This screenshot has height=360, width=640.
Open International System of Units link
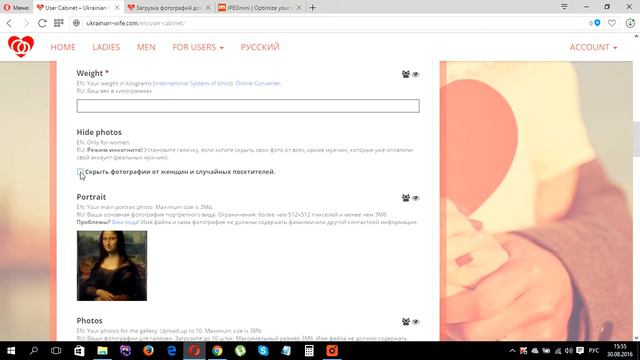[193, 83]
